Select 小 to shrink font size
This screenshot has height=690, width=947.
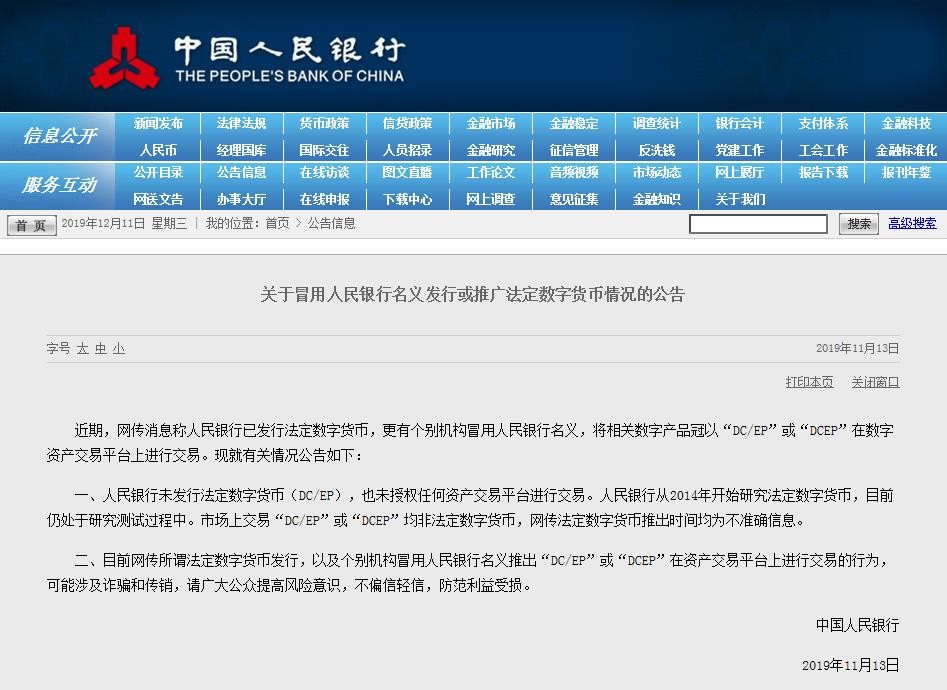(118, 349)
